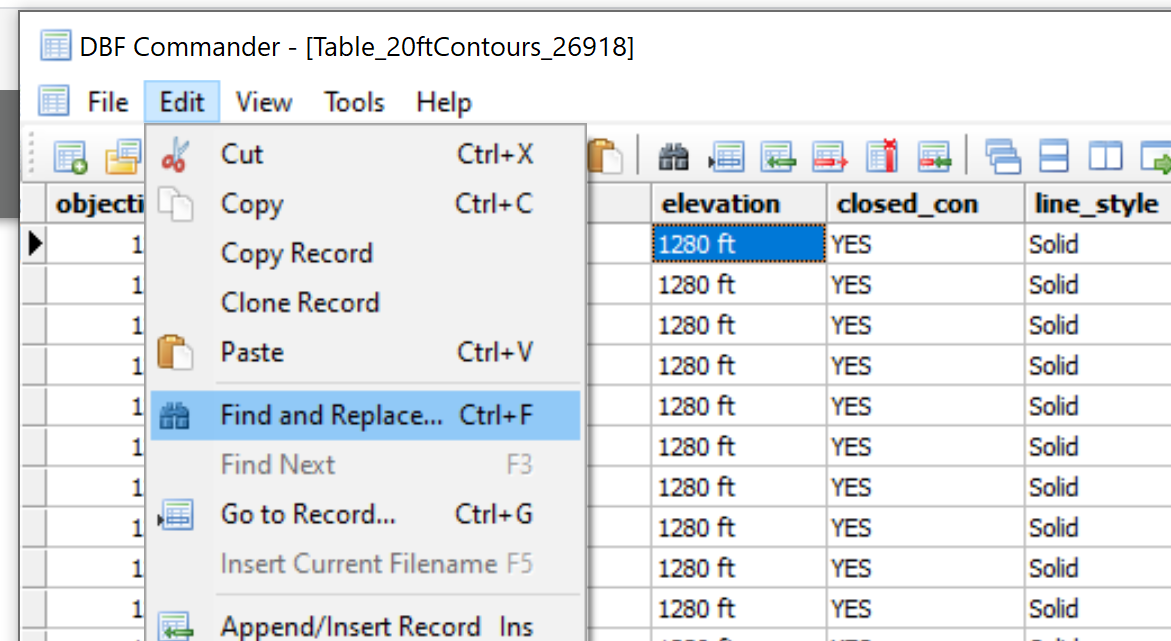
Task: Click the line_style column header
Action: (x=1098, y=203)
